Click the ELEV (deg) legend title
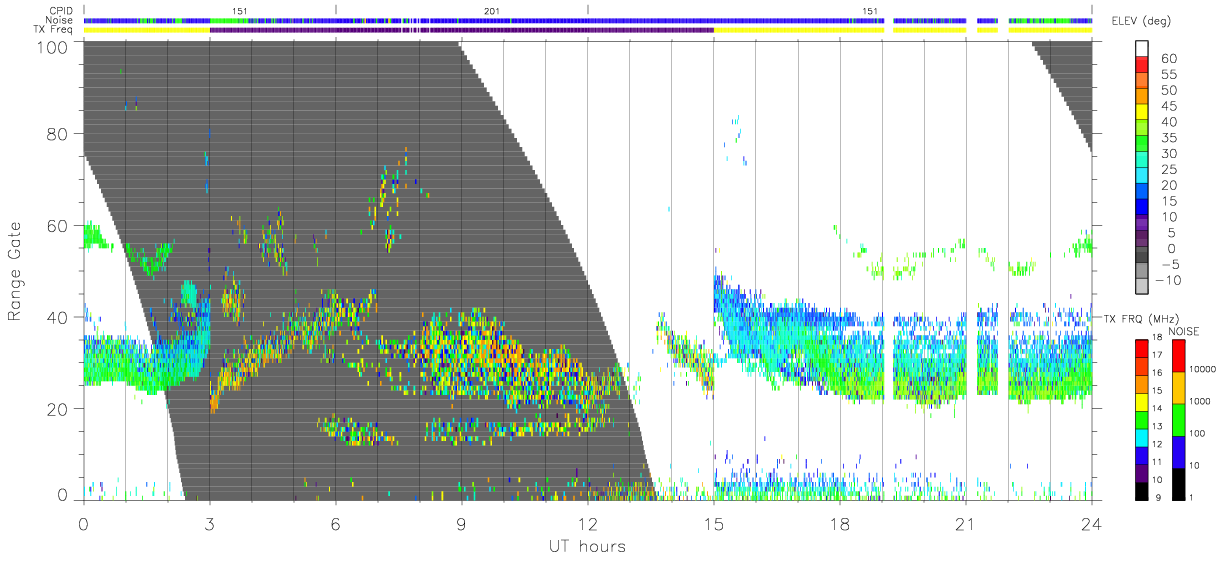Screen dimensions: 1228x567 [1141, 22]
